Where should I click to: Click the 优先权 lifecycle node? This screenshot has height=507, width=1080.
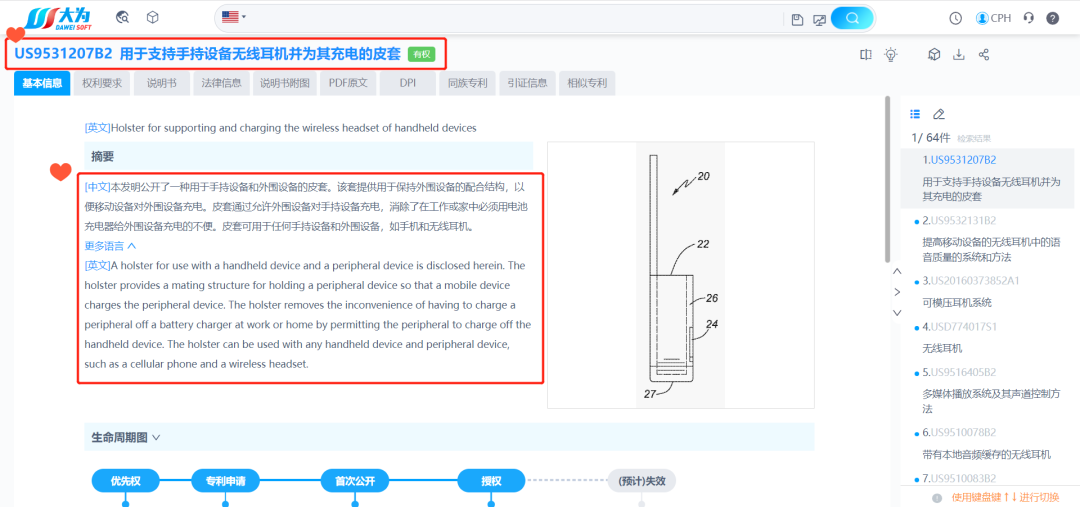(125, 481)
